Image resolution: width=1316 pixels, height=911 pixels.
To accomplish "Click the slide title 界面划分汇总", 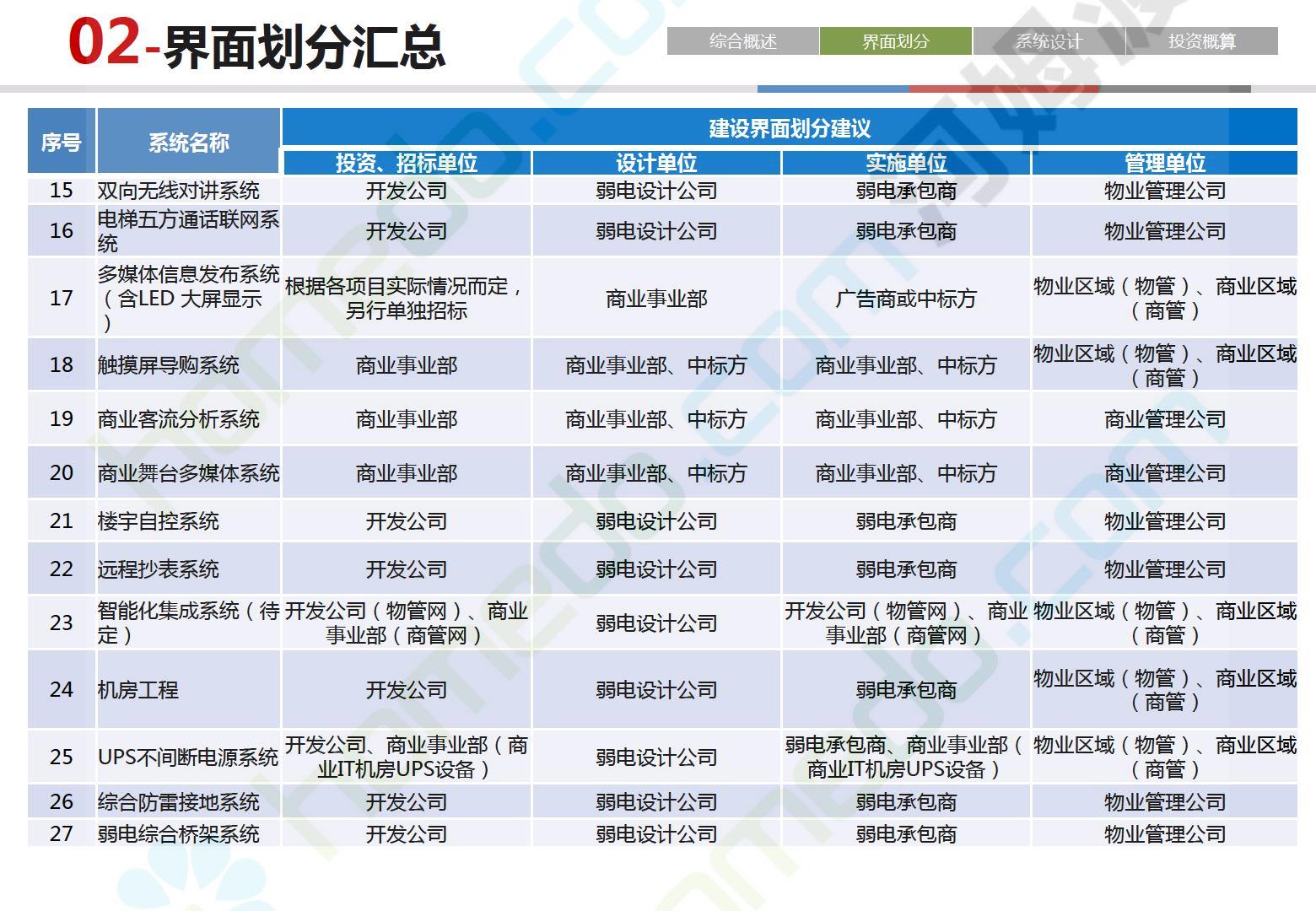I will (304, 47).
